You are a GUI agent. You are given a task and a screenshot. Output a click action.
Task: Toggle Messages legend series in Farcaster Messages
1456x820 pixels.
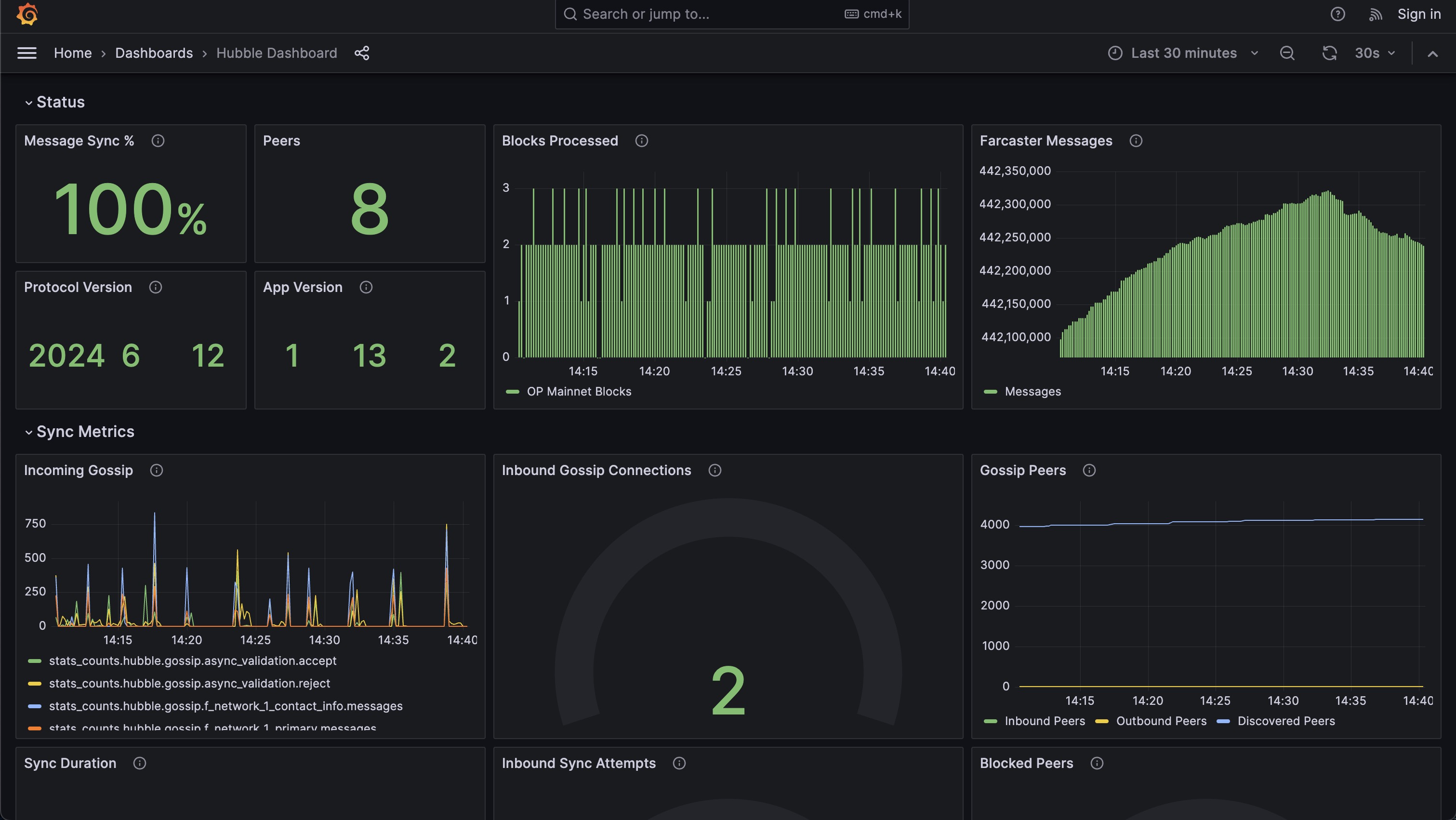point(1032,392)
